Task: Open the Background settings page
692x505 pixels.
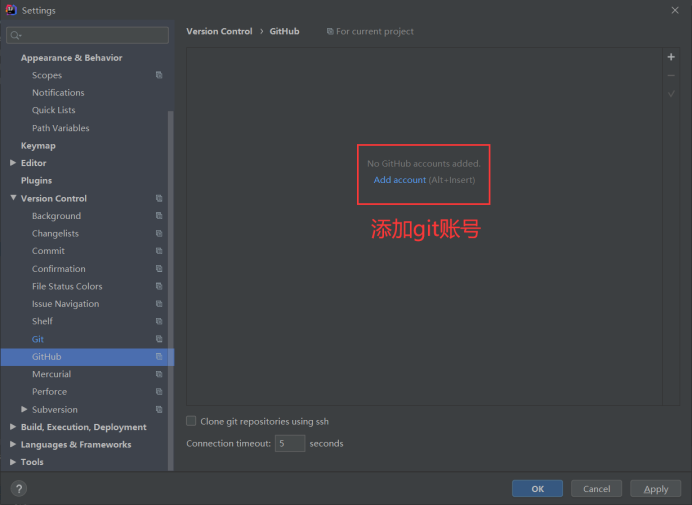Action: [56, 216]
